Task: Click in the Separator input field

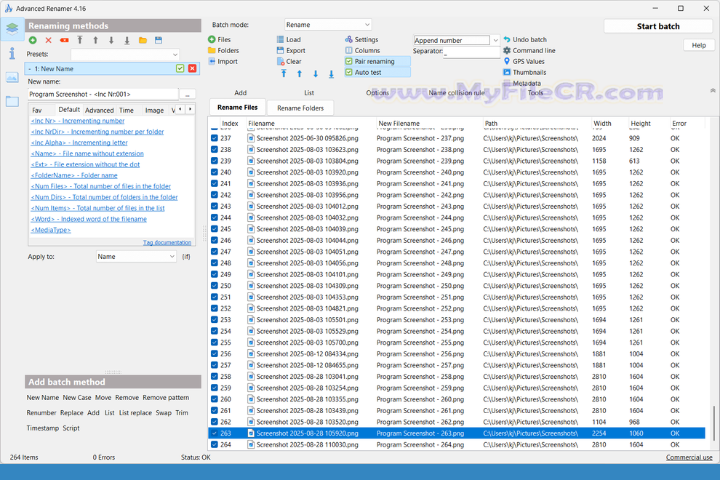Action: (x=471, y=52)
